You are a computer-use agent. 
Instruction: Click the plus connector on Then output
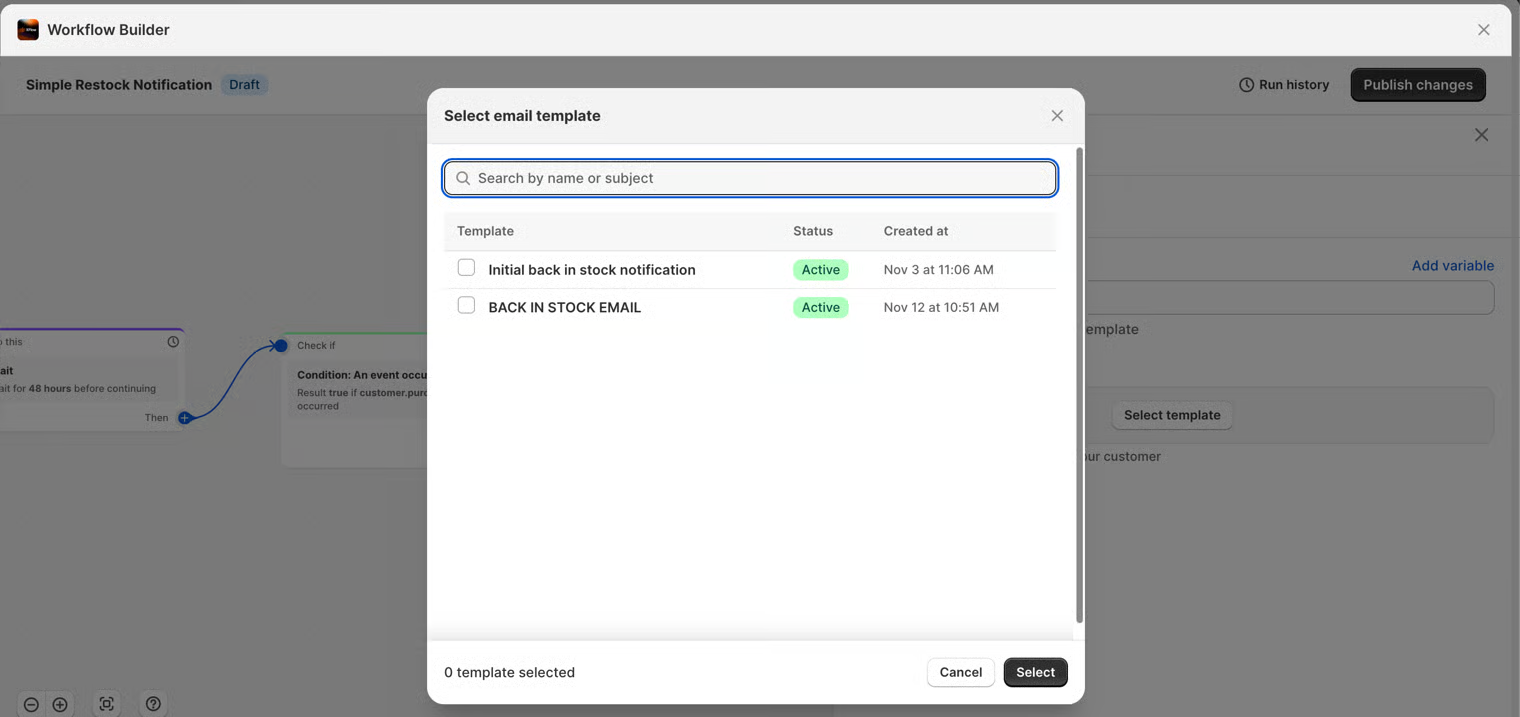pyautogui.click(x=184, y=418)
